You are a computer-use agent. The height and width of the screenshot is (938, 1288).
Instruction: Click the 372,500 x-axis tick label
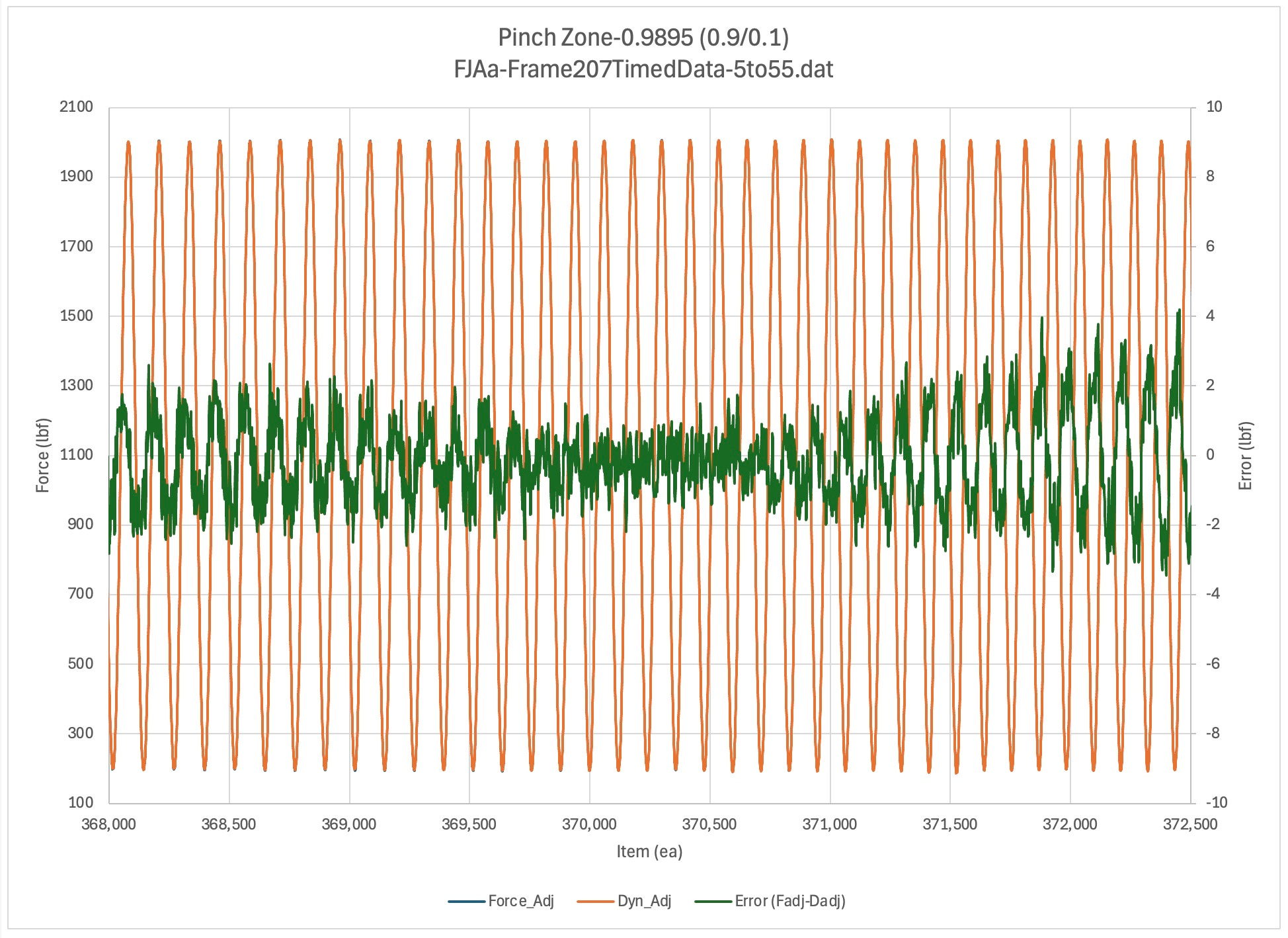click(x=1190, y=824)
